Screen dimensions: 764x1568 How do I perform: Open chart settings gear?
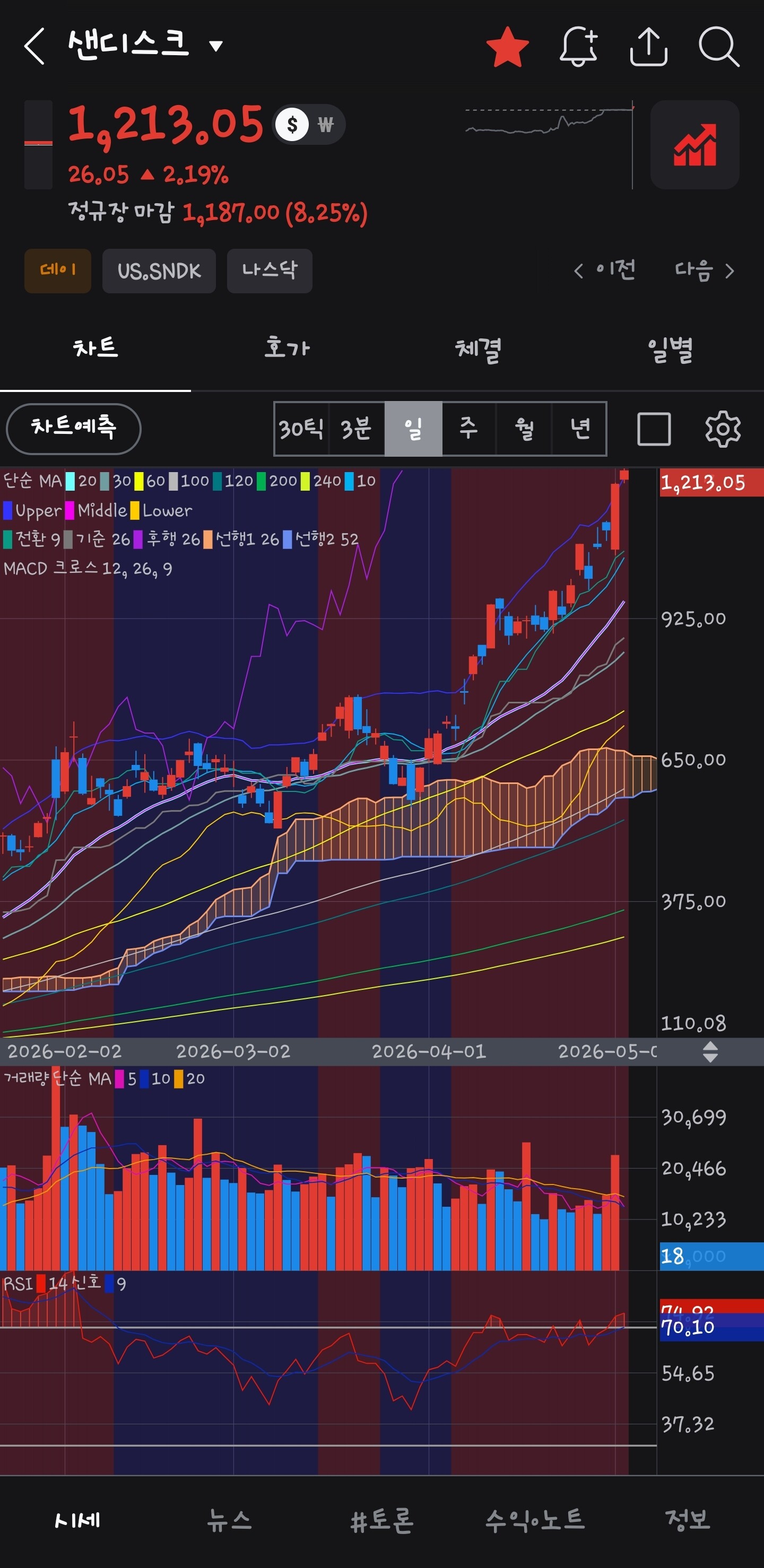[723, 429]
